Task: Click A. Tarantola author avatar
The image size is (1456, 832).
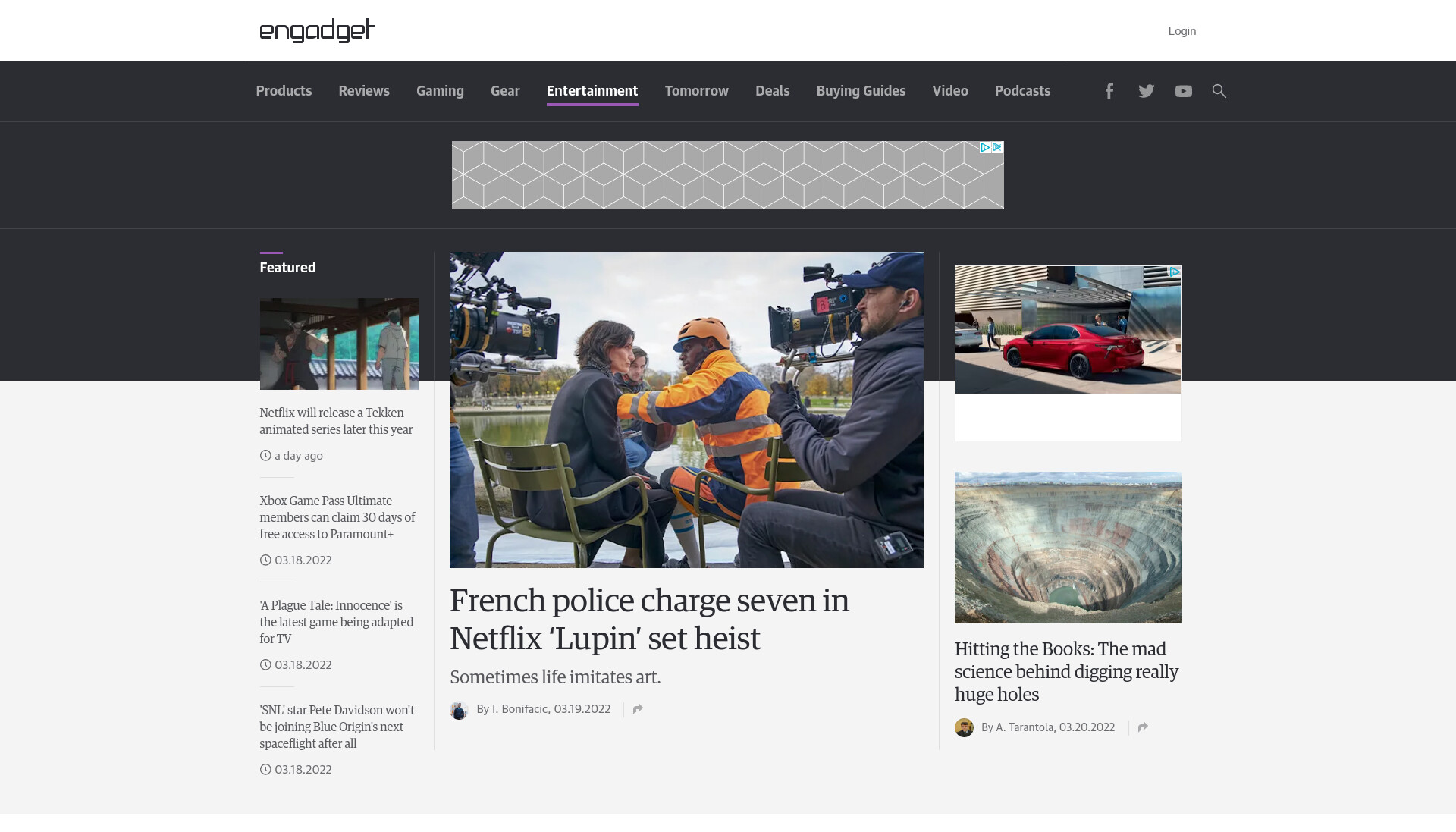Action: coord(964,728)
